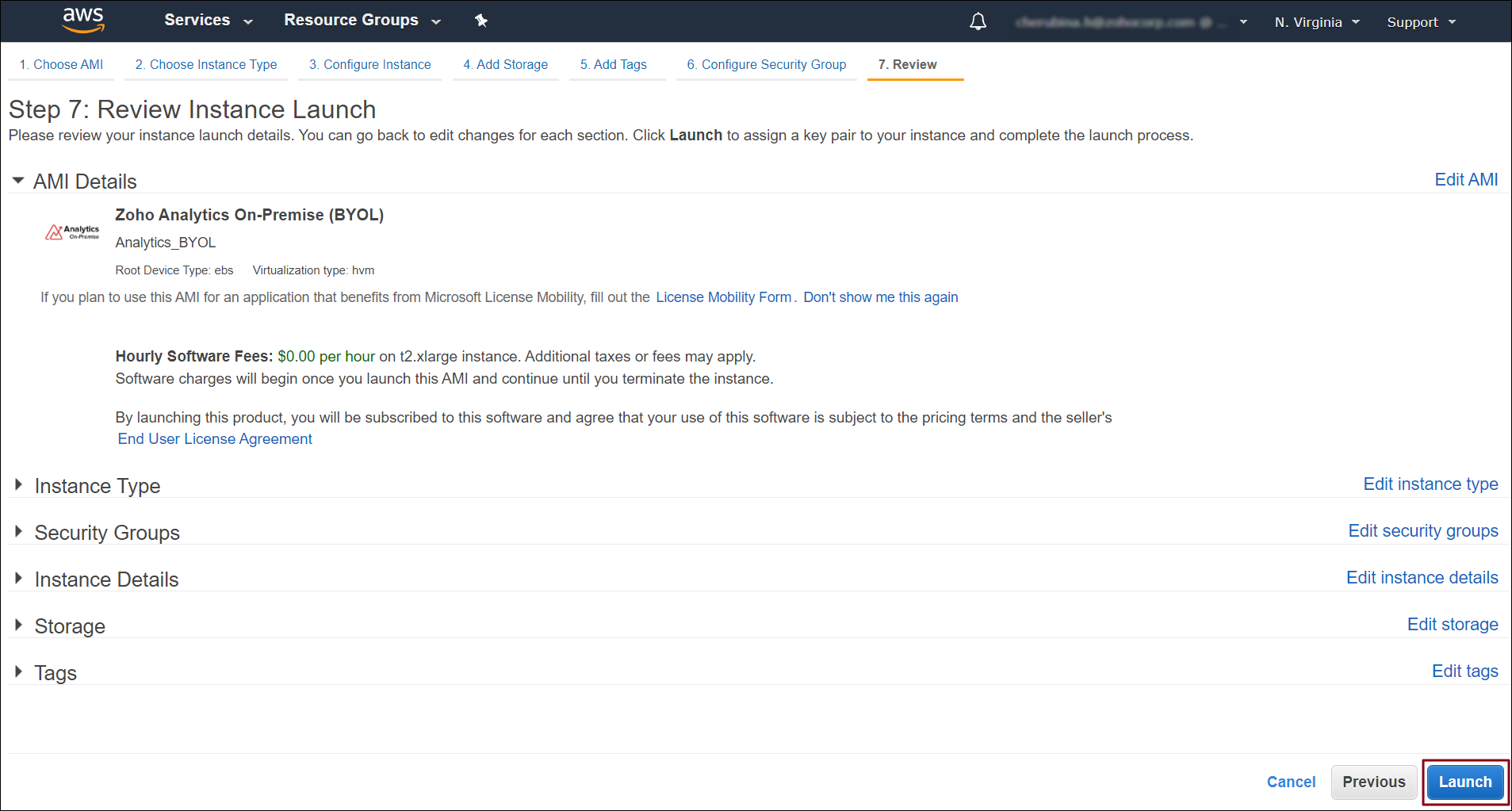Click the Launch button
1512x811 pixels.
click(1464, 782)
